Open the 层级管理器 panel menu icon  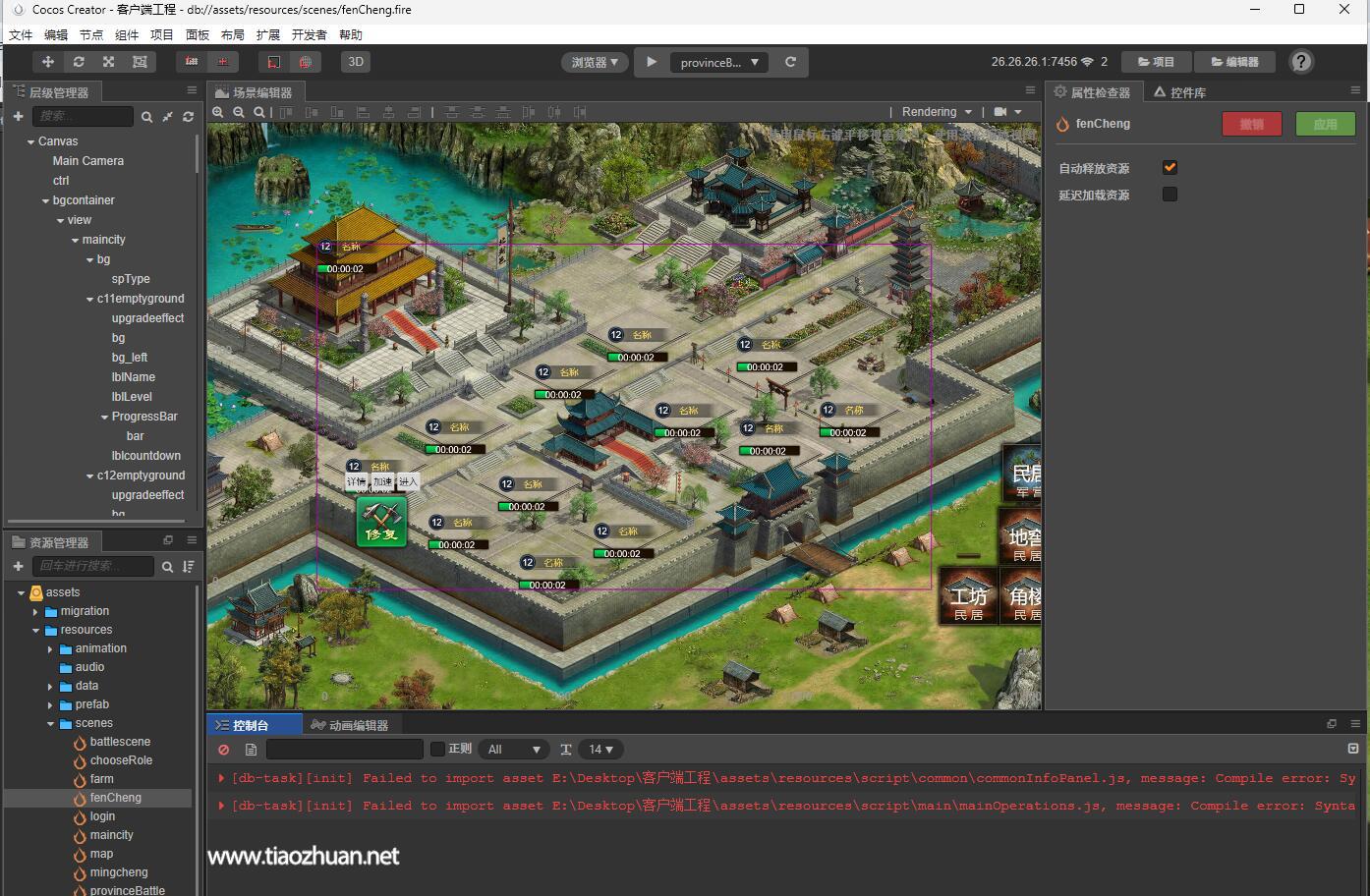[x=192, y=90]
